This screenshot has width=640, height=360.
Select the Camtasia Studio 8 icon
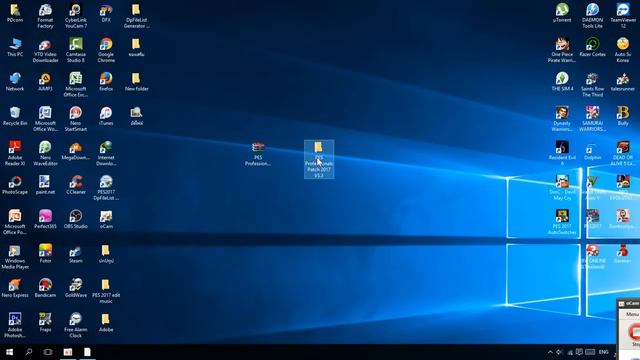coord(76,51)
